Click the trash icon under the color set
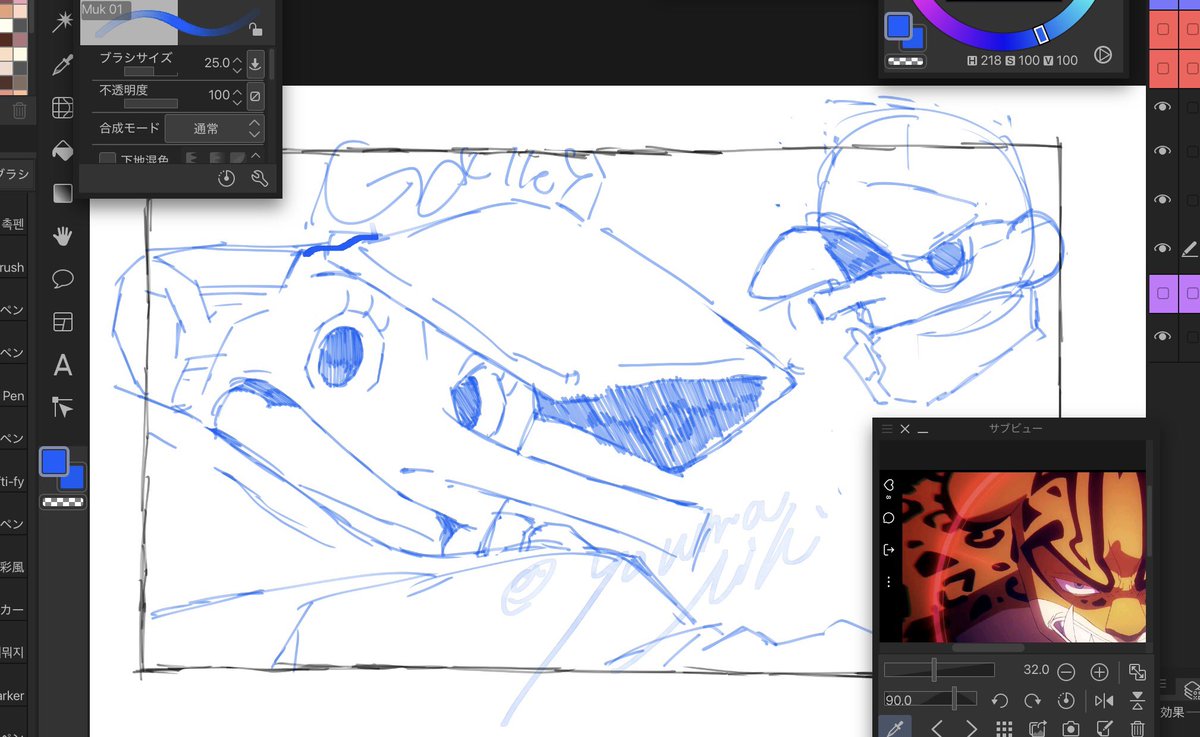This screenshot has width=1200, height=737. pyautogui.click(x=20, y=109)
